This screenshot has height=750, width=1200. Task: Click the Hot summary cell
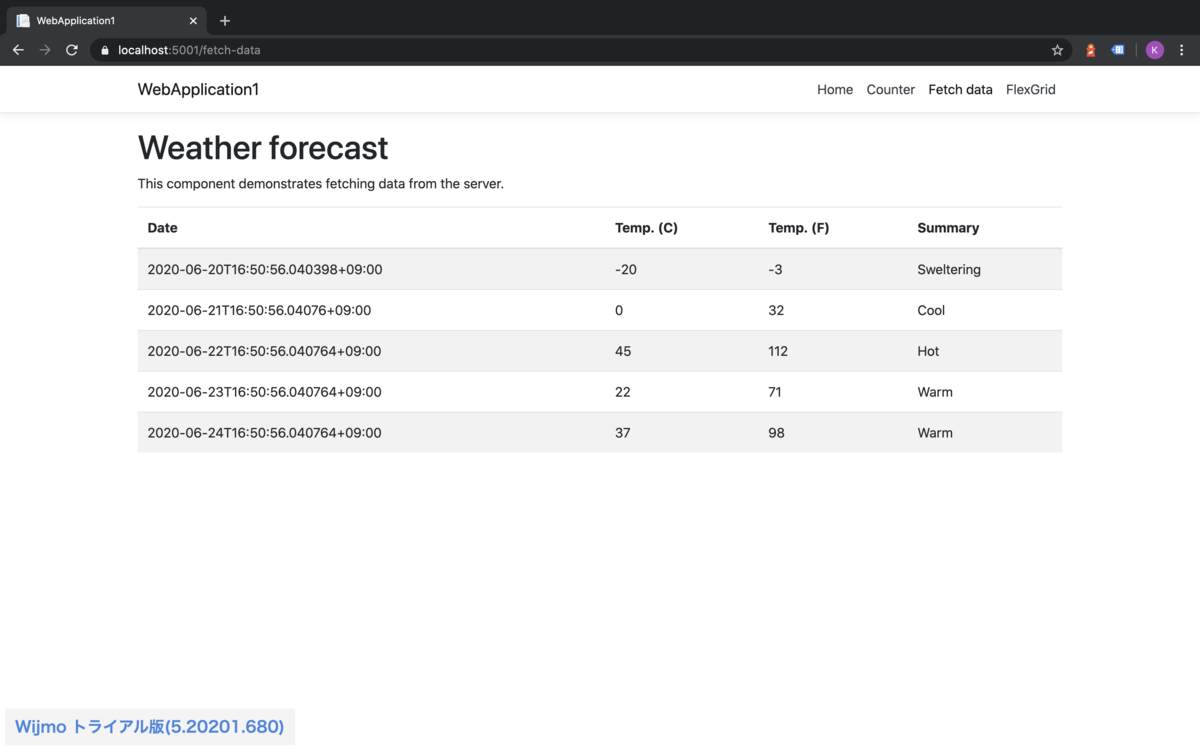tap(984, 351)
